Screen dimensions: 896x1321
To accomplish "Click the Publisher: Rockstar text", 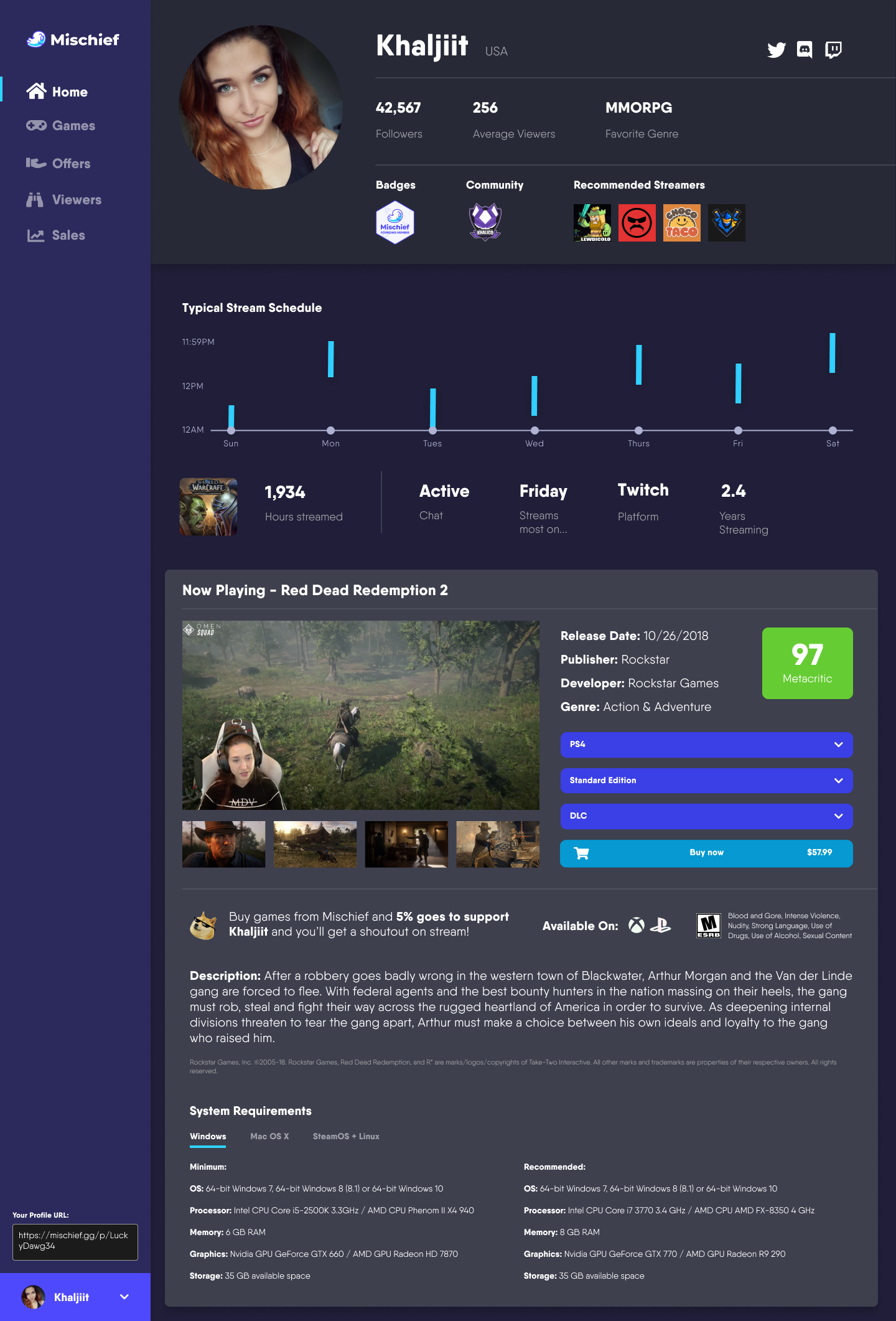I will [x=615, y=660].
